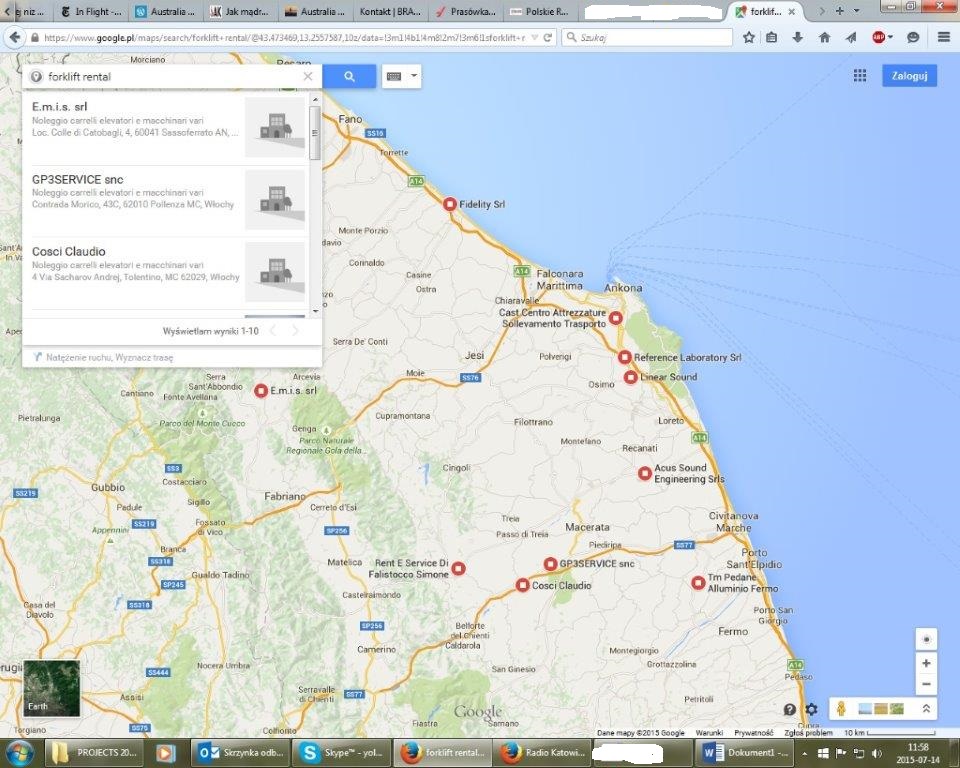
Task: Click the Warunki terms link
Action: point(709,732)
